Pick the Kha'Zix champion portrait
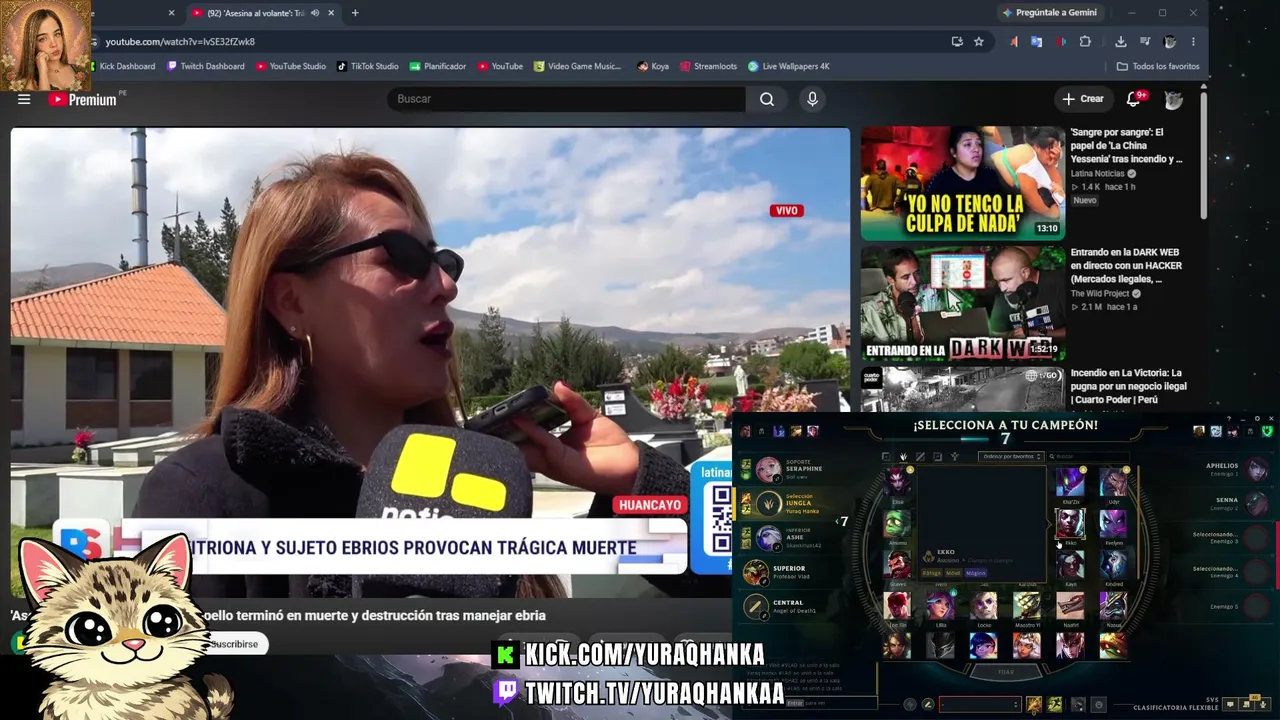 (1070, 482)
